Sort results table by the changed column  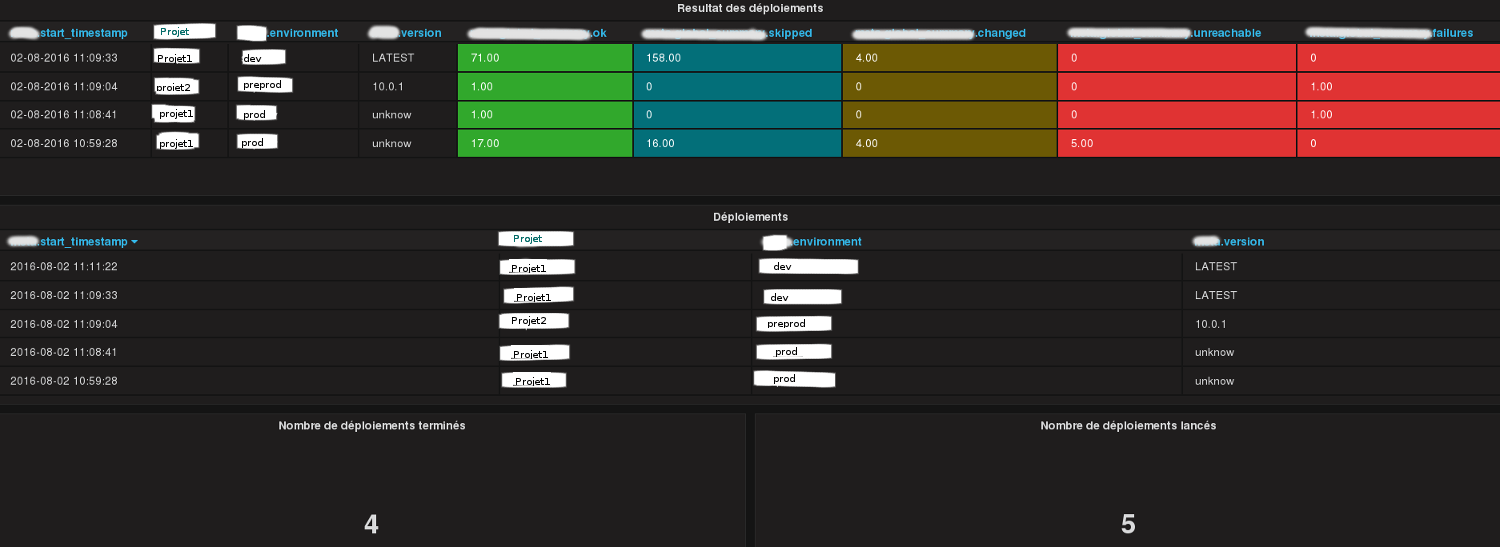coord(939,33)
